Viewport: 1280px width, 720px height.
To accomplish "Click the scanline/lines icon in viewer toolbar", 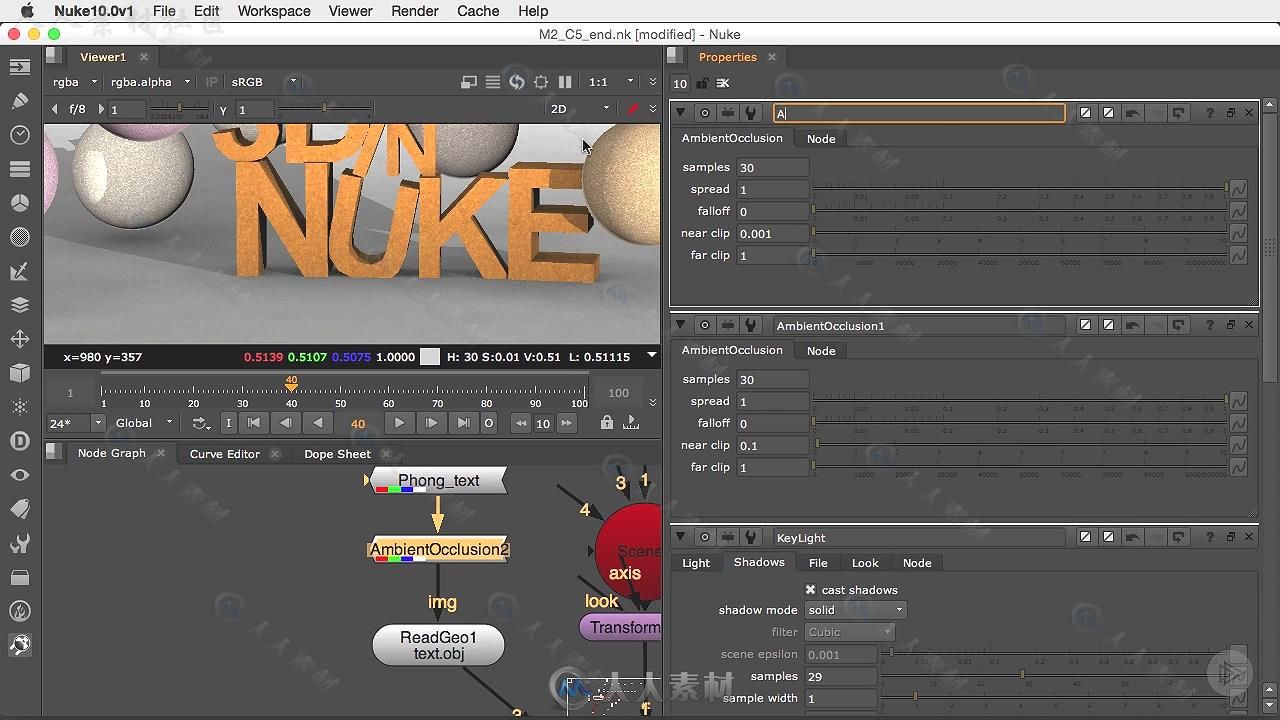I will click(493, 82).
